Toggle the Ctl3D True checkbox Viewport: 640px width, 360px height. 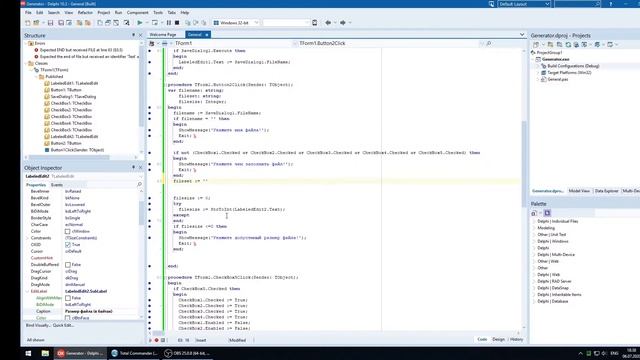click(68, 245)
